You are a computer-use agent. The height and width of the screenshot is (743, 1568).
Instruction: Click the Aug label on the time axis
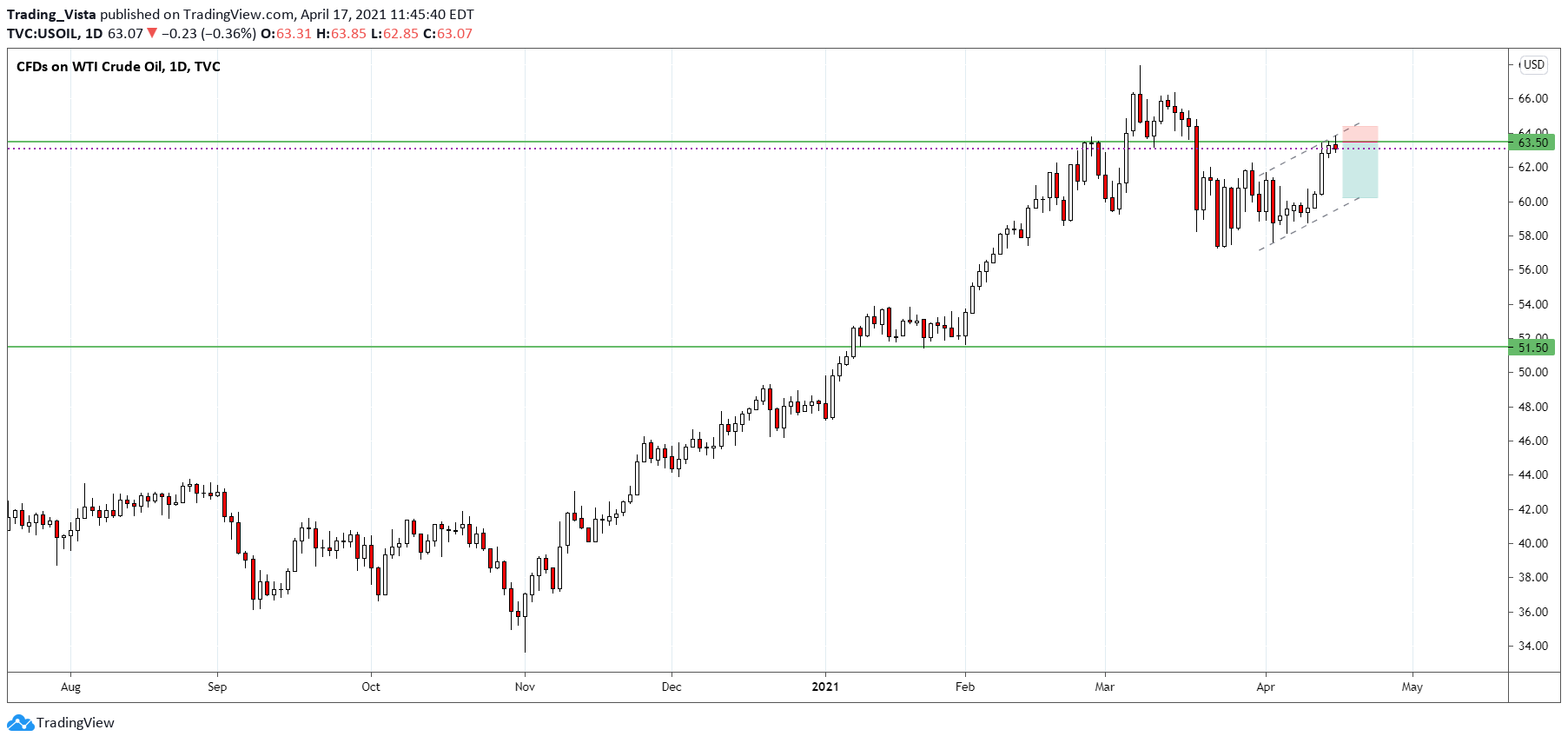[71, 687]
